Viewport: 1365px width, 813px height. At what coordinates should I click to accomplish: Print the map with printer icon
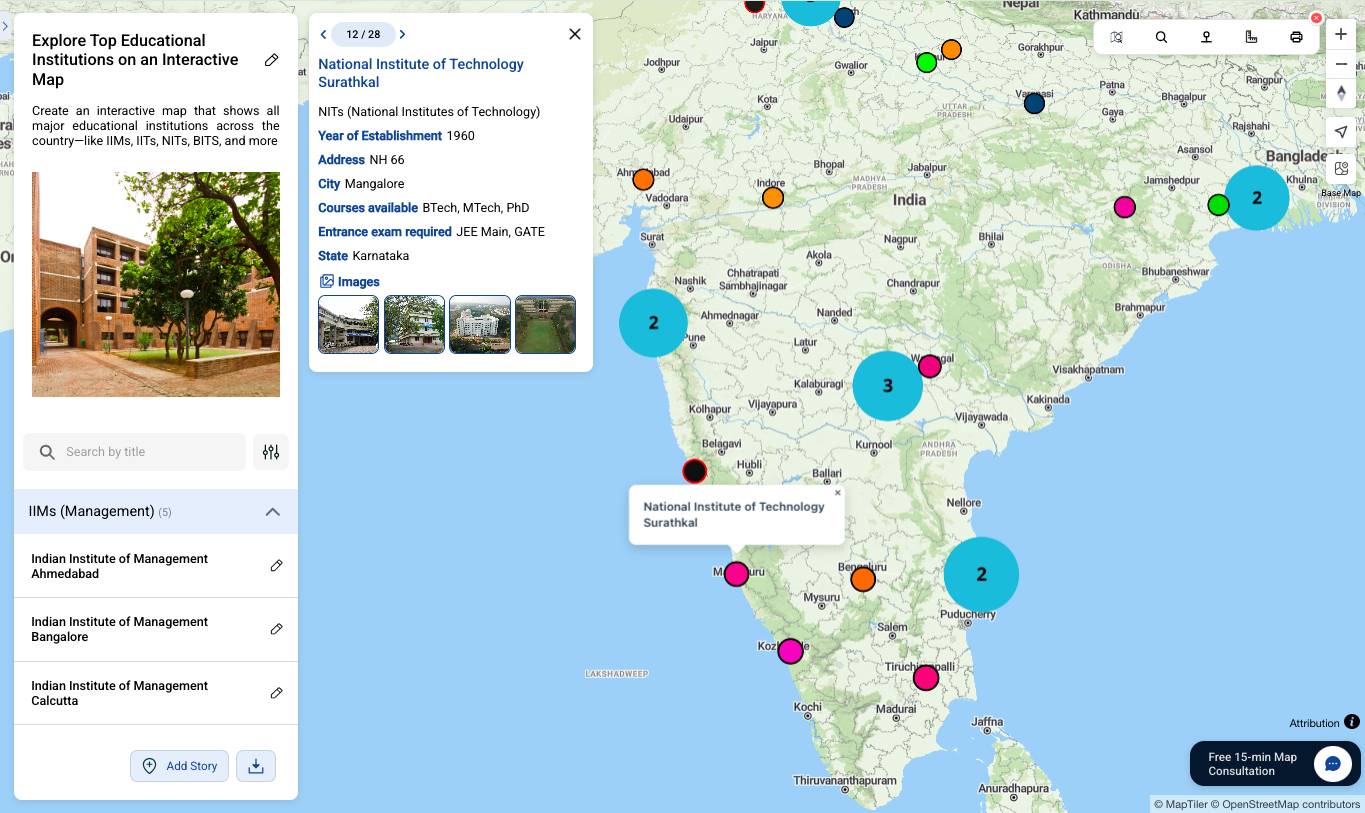pyautogui.click(x=1296, y=37)
